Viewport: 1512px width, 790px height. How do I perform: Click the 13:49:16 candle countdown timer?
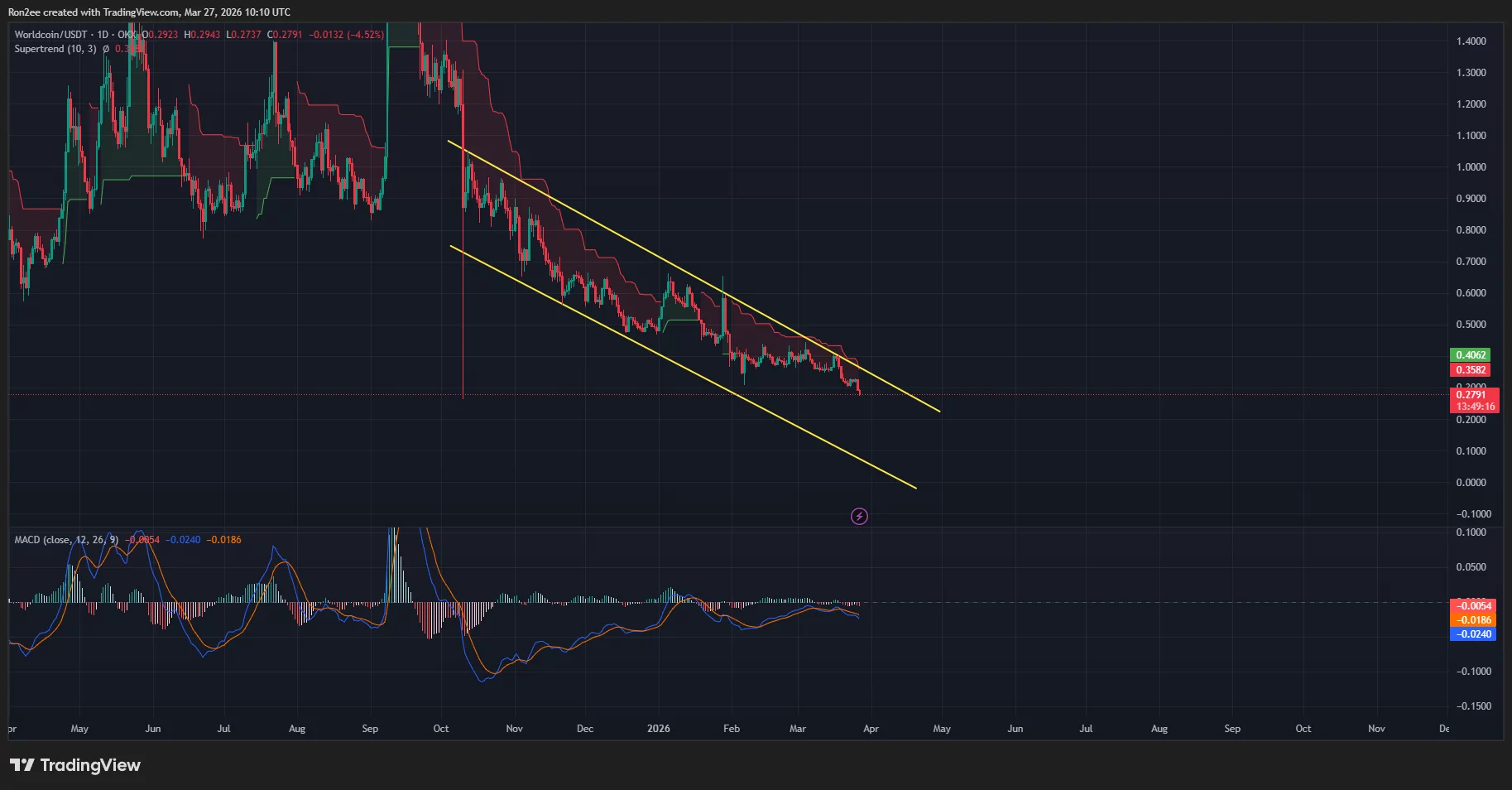1474,407
